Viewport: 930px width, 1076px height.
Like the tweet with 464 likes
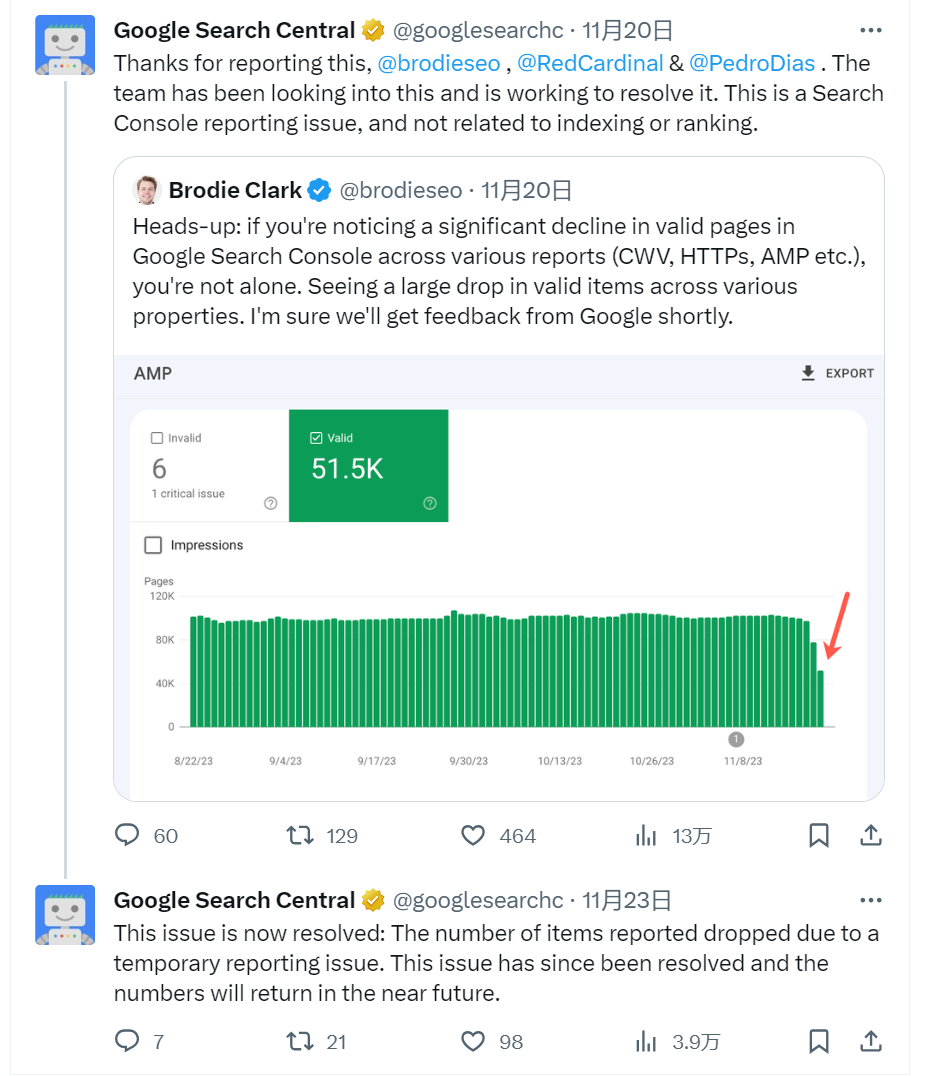pyautogui.click(x=473, y=835)
